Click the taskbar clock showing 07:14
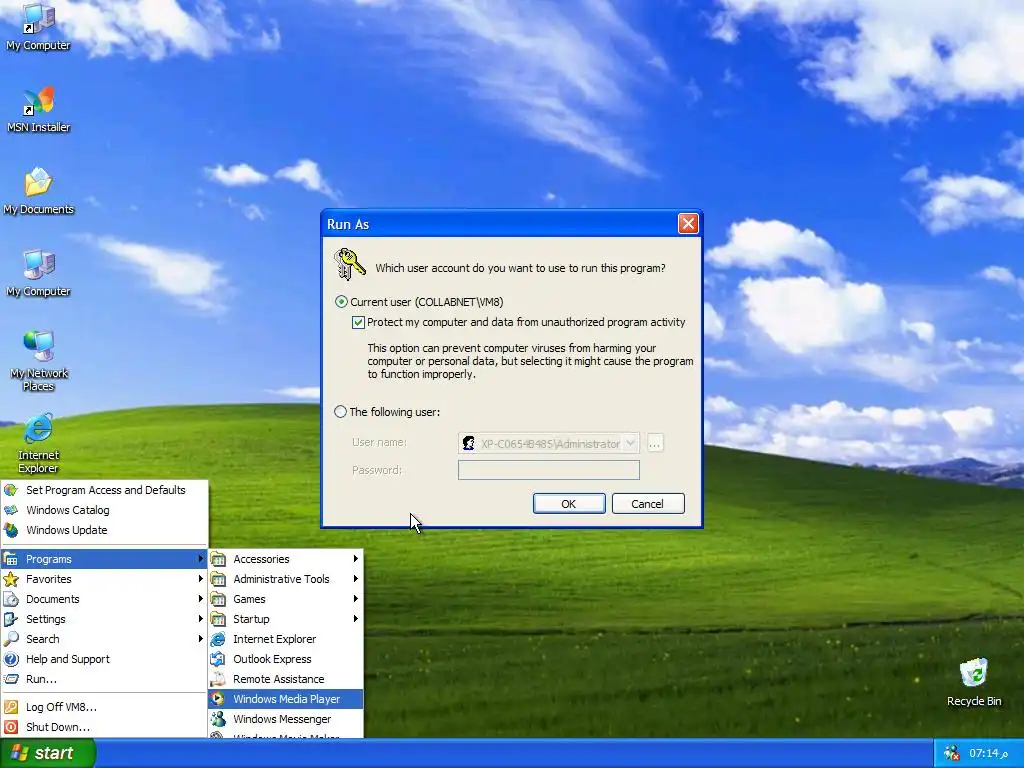This screenshot has width=1024, height=768. click(988, 753)
